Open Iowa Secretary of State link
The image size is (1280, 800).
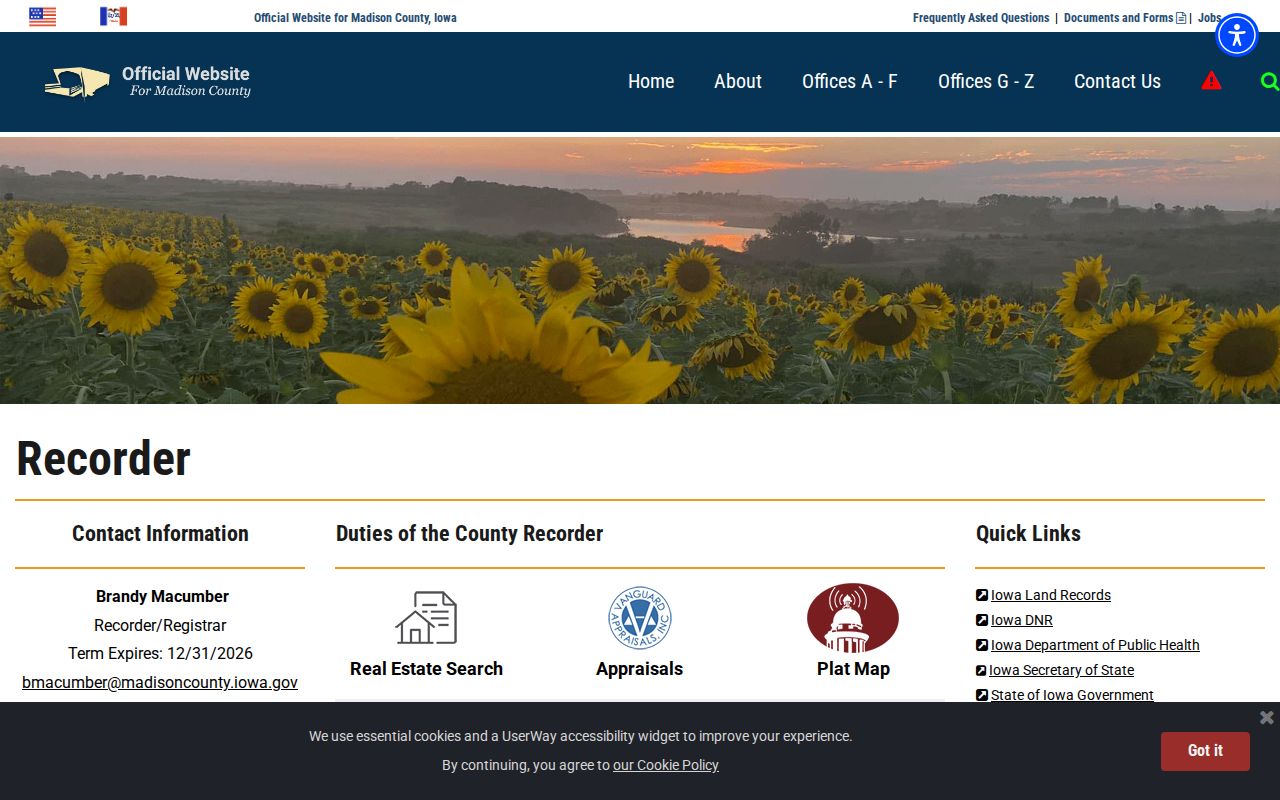point(1061,670)
